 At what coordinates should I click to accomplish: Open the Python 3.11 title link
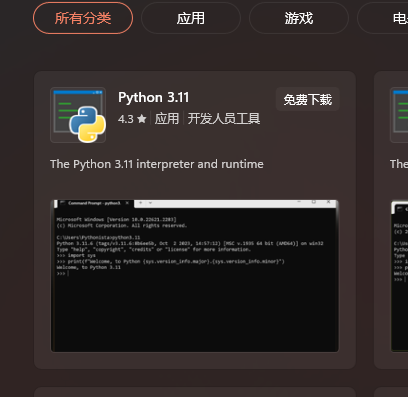[153, 97]
